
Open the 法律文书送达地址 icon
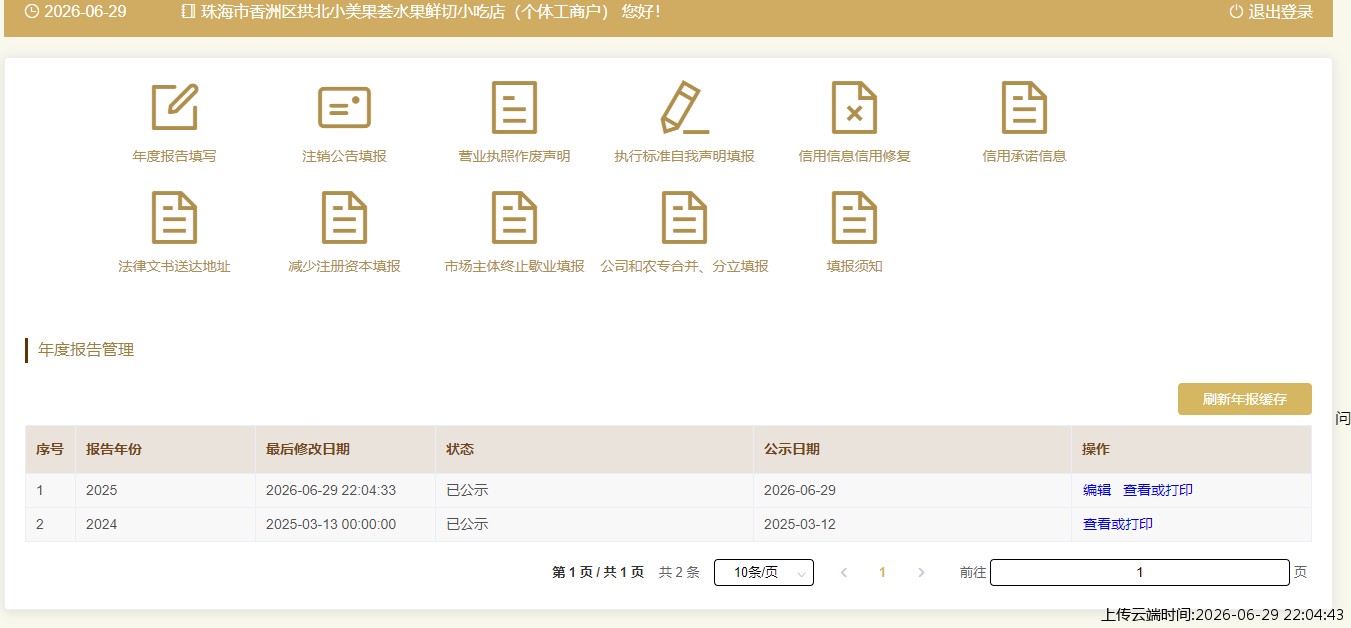[174, 217]
